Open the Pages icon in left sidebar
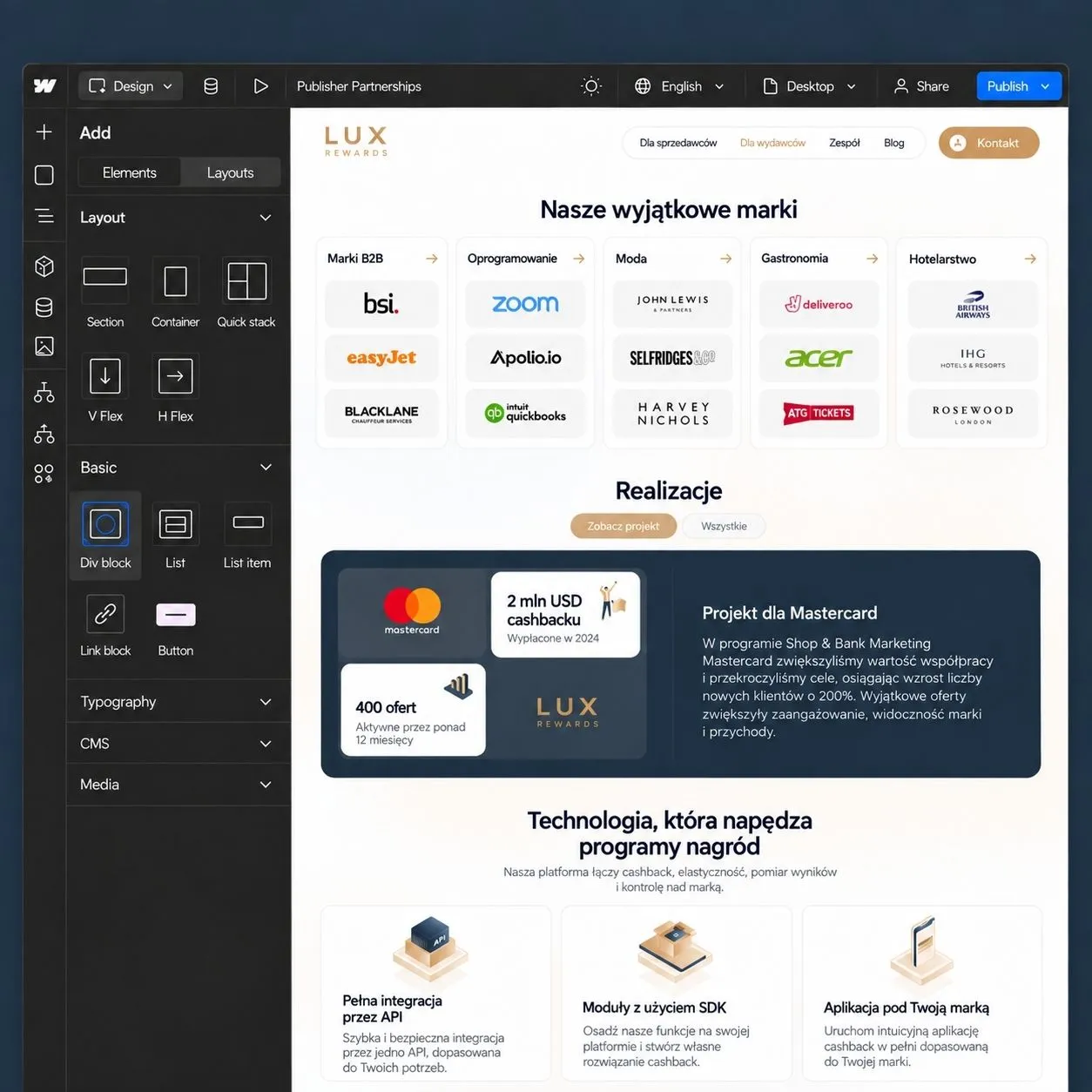The width and height of the screenshot is (1092, 1092). pos(44,175)
